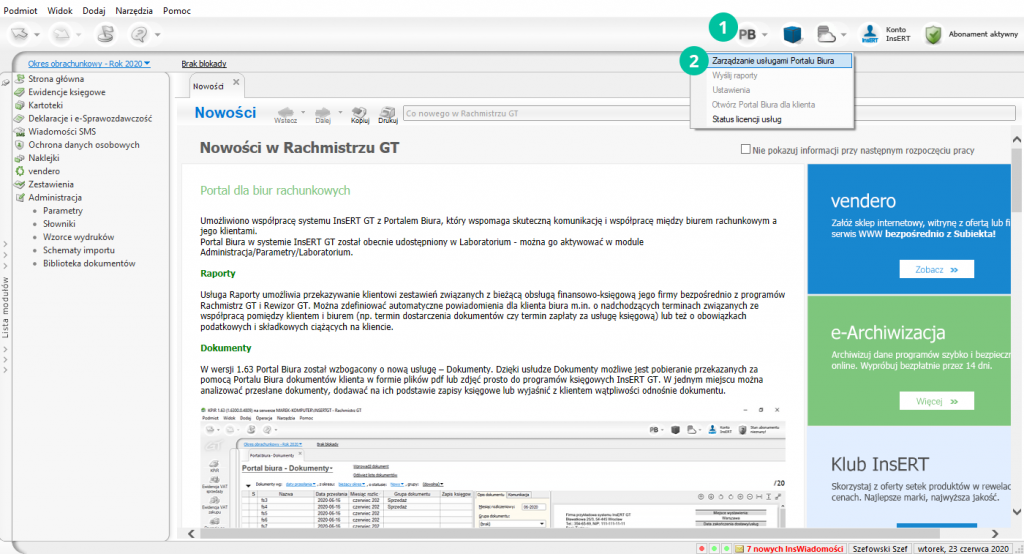Click Szefowski Szef in status bar
Viewport: 1024px width, 554px height.
[880, 549]
